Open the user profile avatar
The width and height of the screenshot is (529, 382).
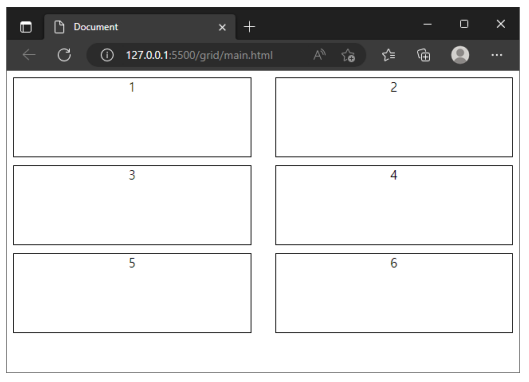(x=460, y=55)
